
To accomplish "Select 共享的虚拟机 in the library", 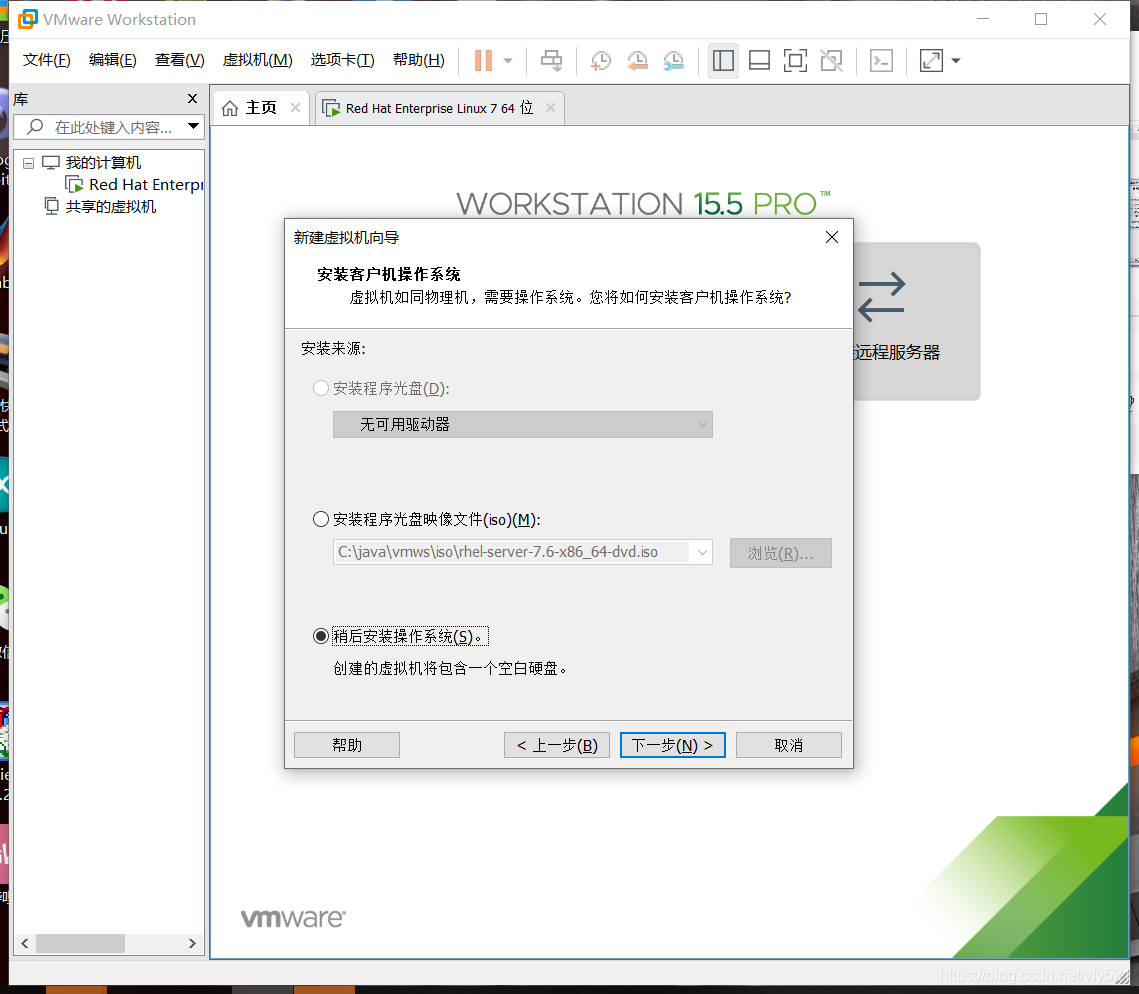I will (x=110, y=206).
